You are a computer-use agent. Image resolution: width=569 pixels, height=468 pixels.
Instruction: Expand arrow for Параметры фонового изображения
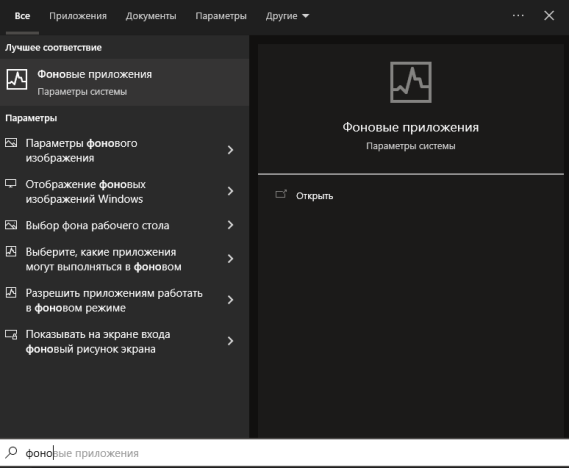click(230, 150)
